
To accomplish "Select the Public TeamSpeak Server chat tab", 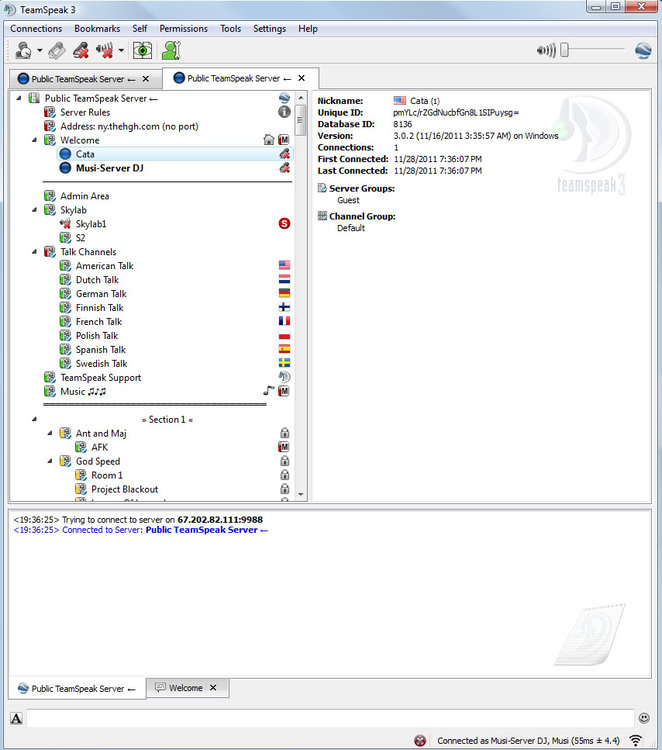I will tap(77, 688).
